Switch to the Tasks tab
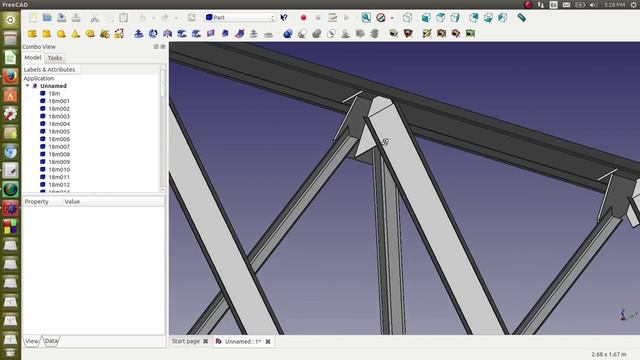Viewport: 640px width, 360px height. (55, 58)
